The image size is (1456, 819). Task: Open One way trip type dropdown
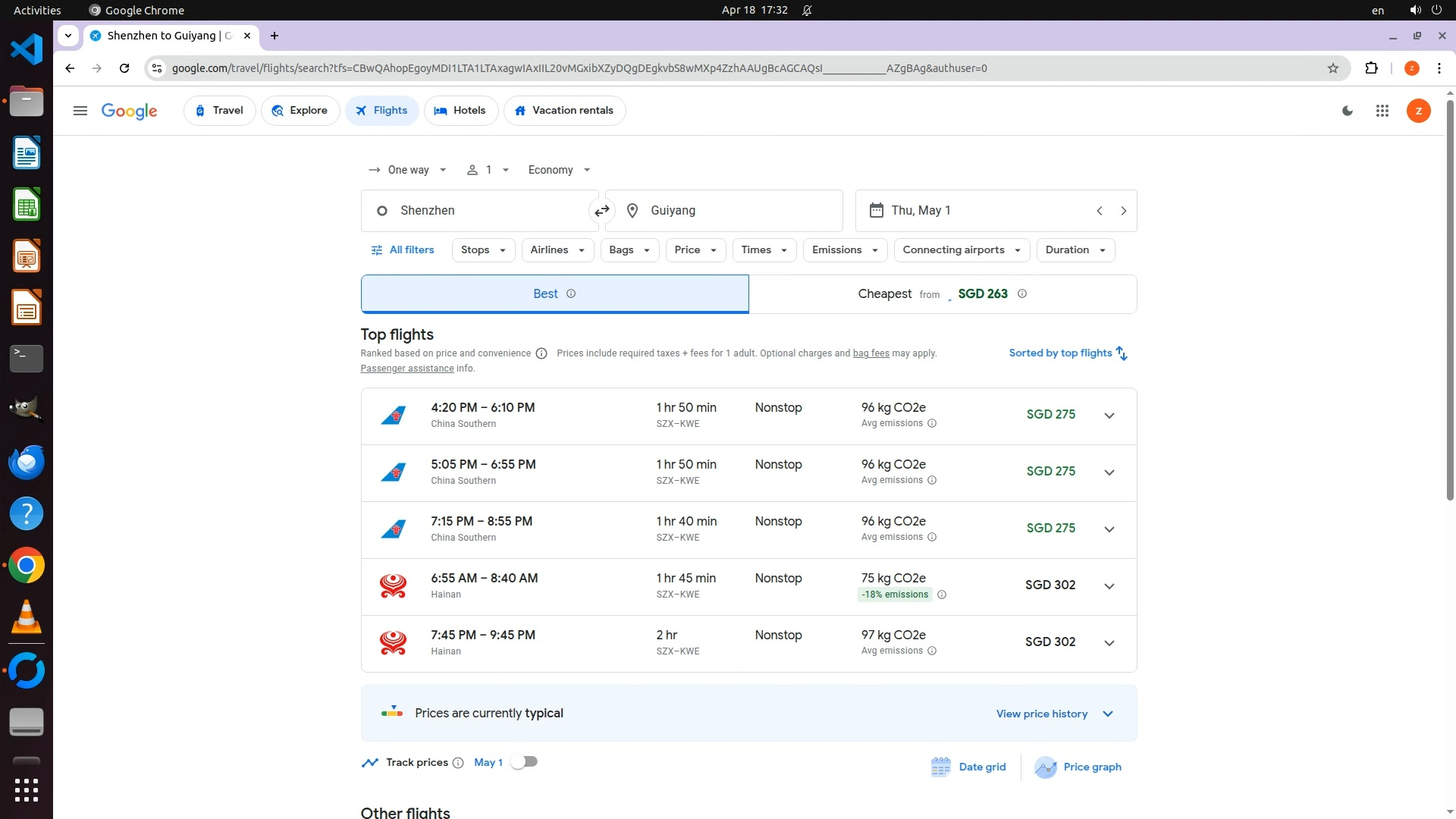408,170
